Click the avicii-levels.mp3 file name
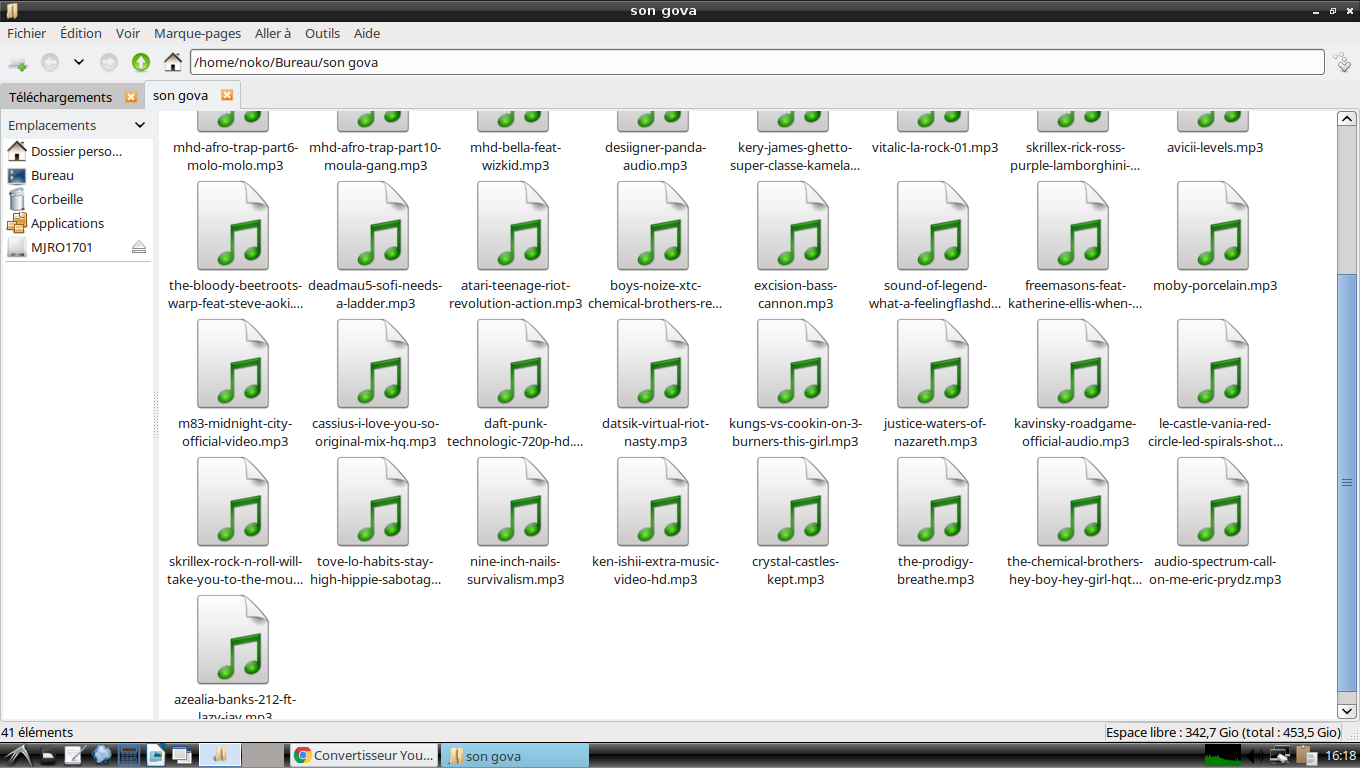 [1215, 147]
